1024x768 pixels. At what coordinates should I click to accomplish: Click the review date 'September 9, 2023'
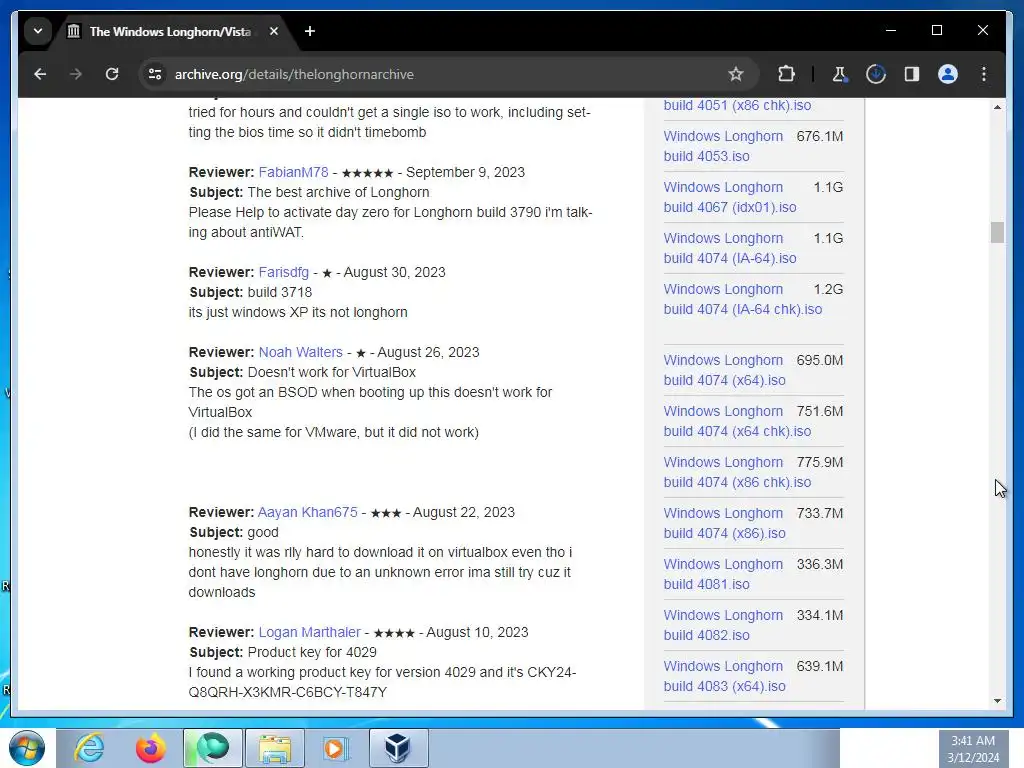click(465, 172)
